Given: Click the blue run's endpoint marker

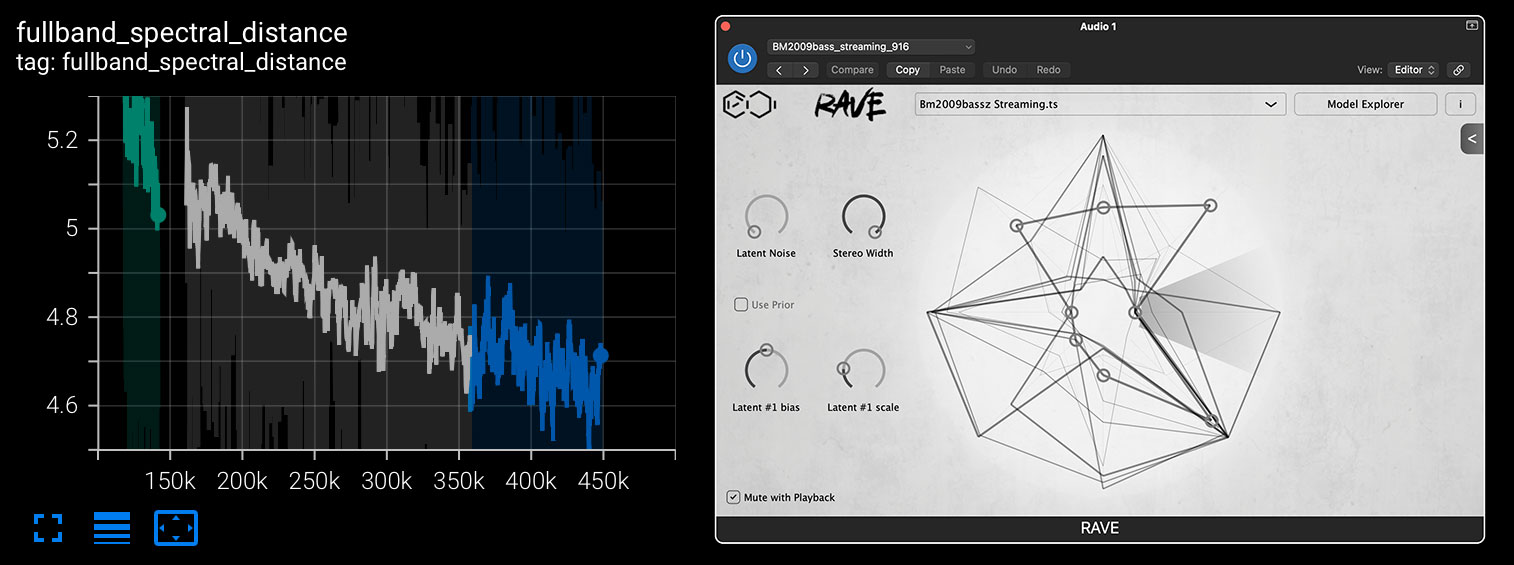Looking at the screenshot, I should [x=600, y=355].
